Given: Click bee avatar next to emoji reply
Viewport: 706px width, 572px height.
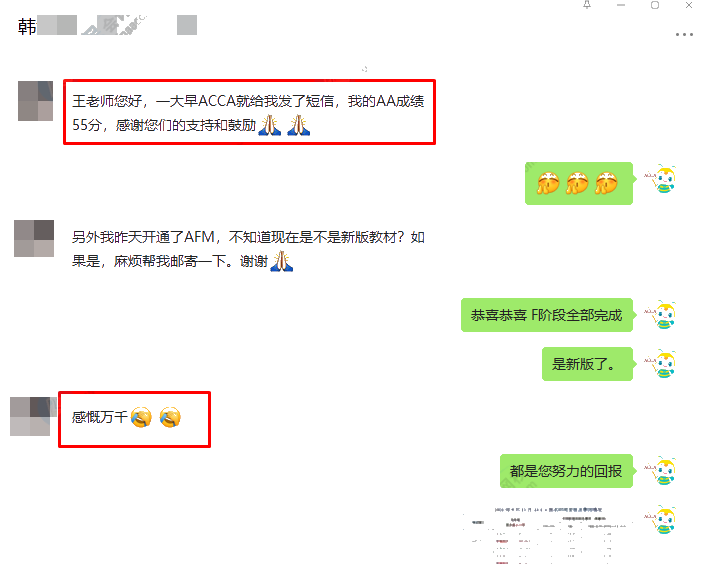Looking at the screenshot, I should [x=661, y=179].
